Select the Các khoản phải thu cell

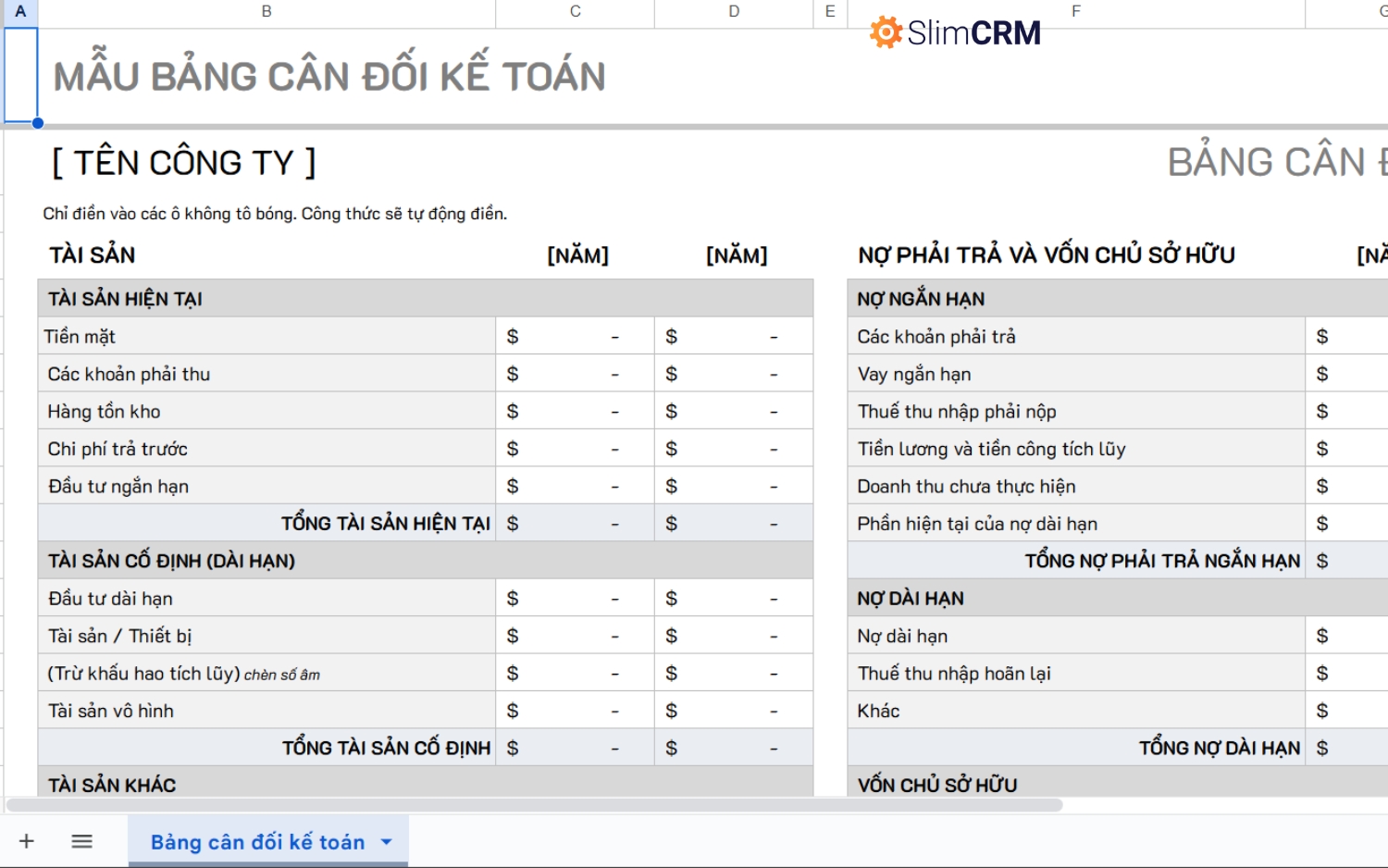point(266,374)
